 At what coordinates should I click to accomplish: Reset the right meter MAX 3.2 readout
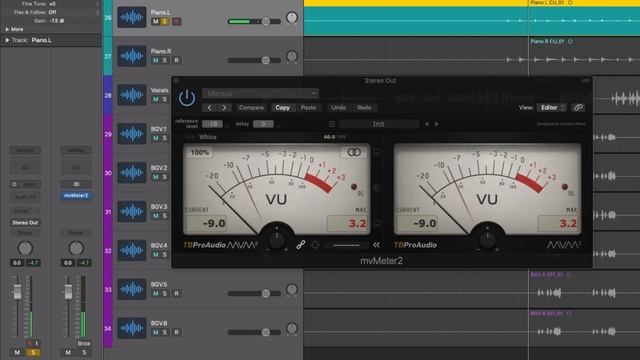[x=558, y=224]
